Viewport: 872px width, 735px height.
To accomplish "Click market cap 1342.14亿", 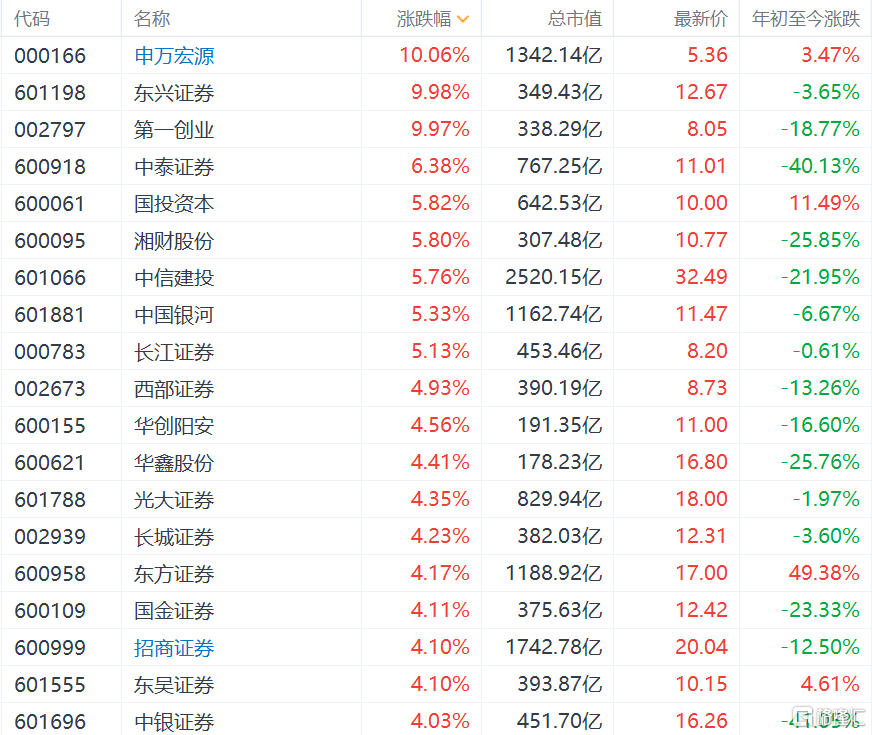I will (554, 55).
